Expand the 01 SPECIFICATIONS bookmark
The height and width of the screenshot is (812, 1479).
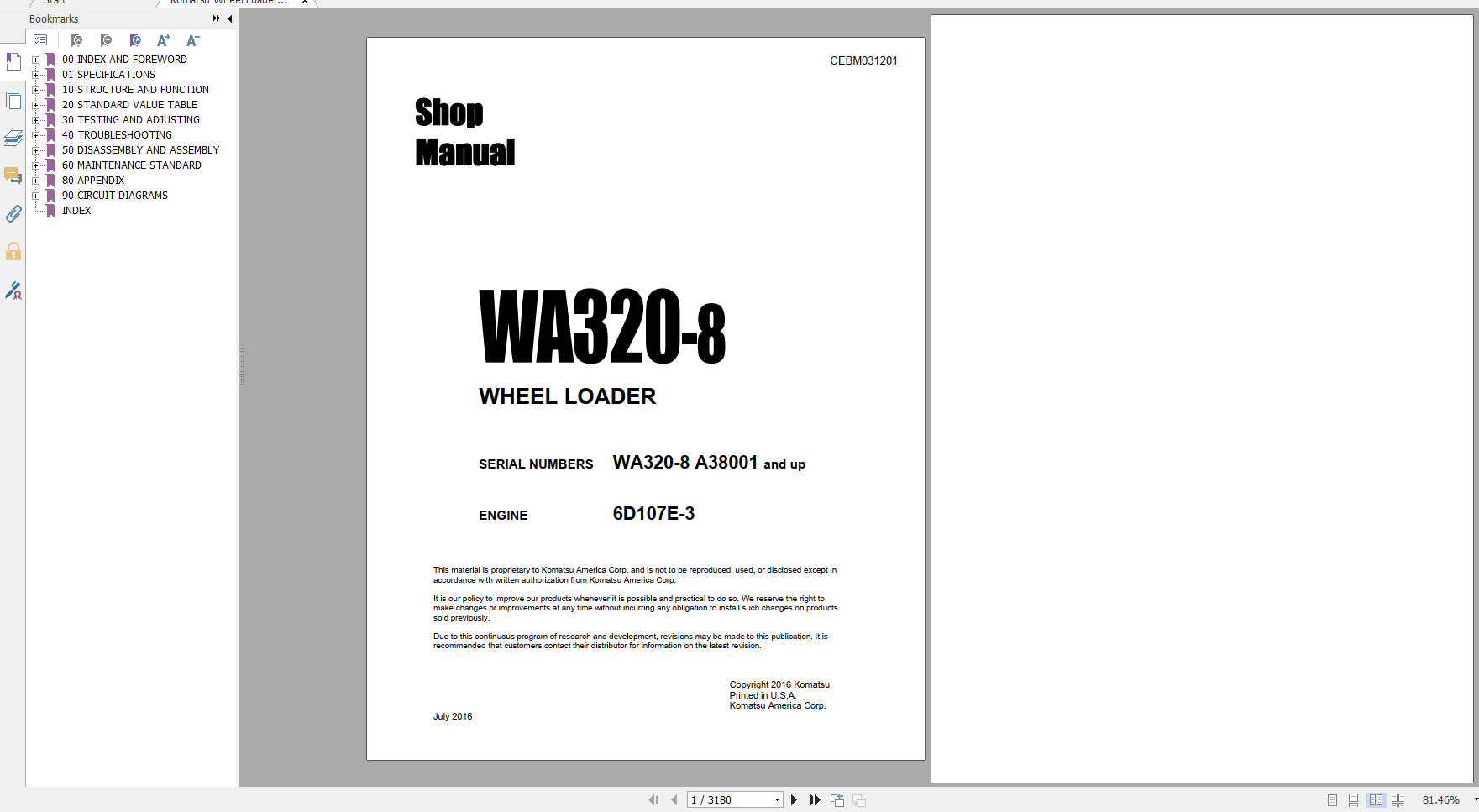pyautogui.click(x=35, y=75)
